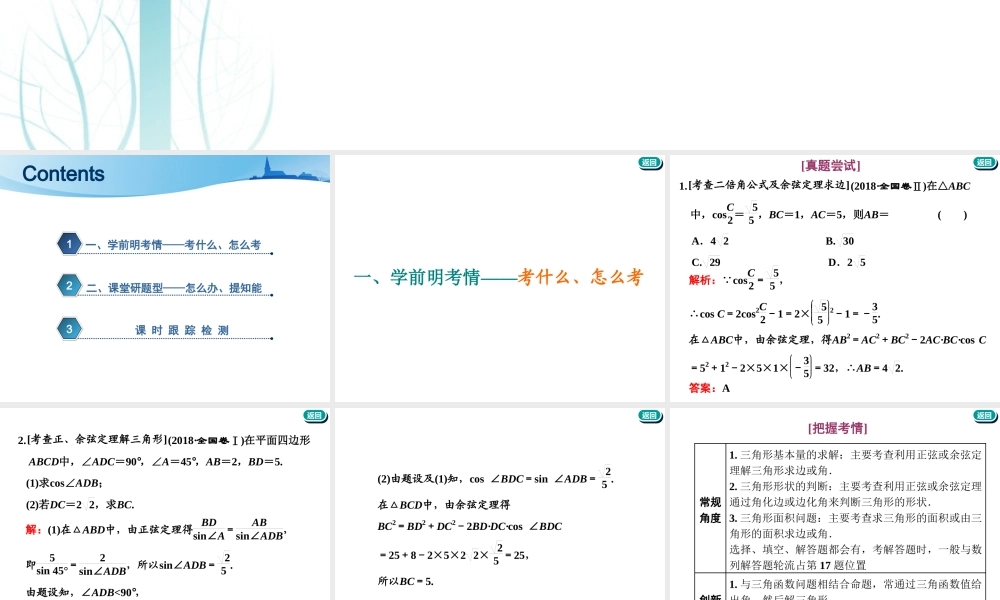Click the number 3 badge in Contents
Viewport: 1000px width, 600px height.
click(68, 328)
